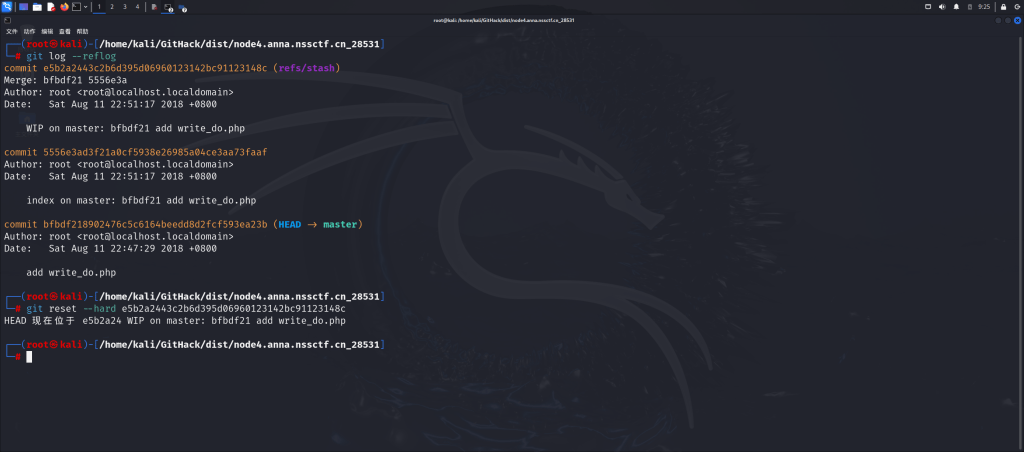This screenshot has height=452, width=1024.
Task: Switch to workspace 1
Action: [x=99, y=7]
